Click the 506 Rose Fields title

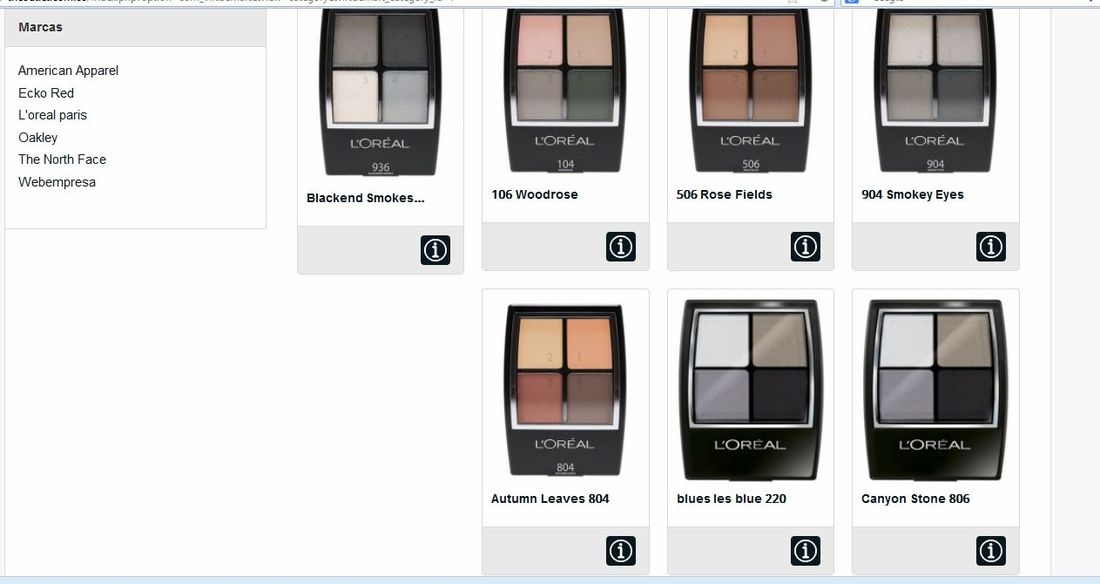tap(724, 194)
